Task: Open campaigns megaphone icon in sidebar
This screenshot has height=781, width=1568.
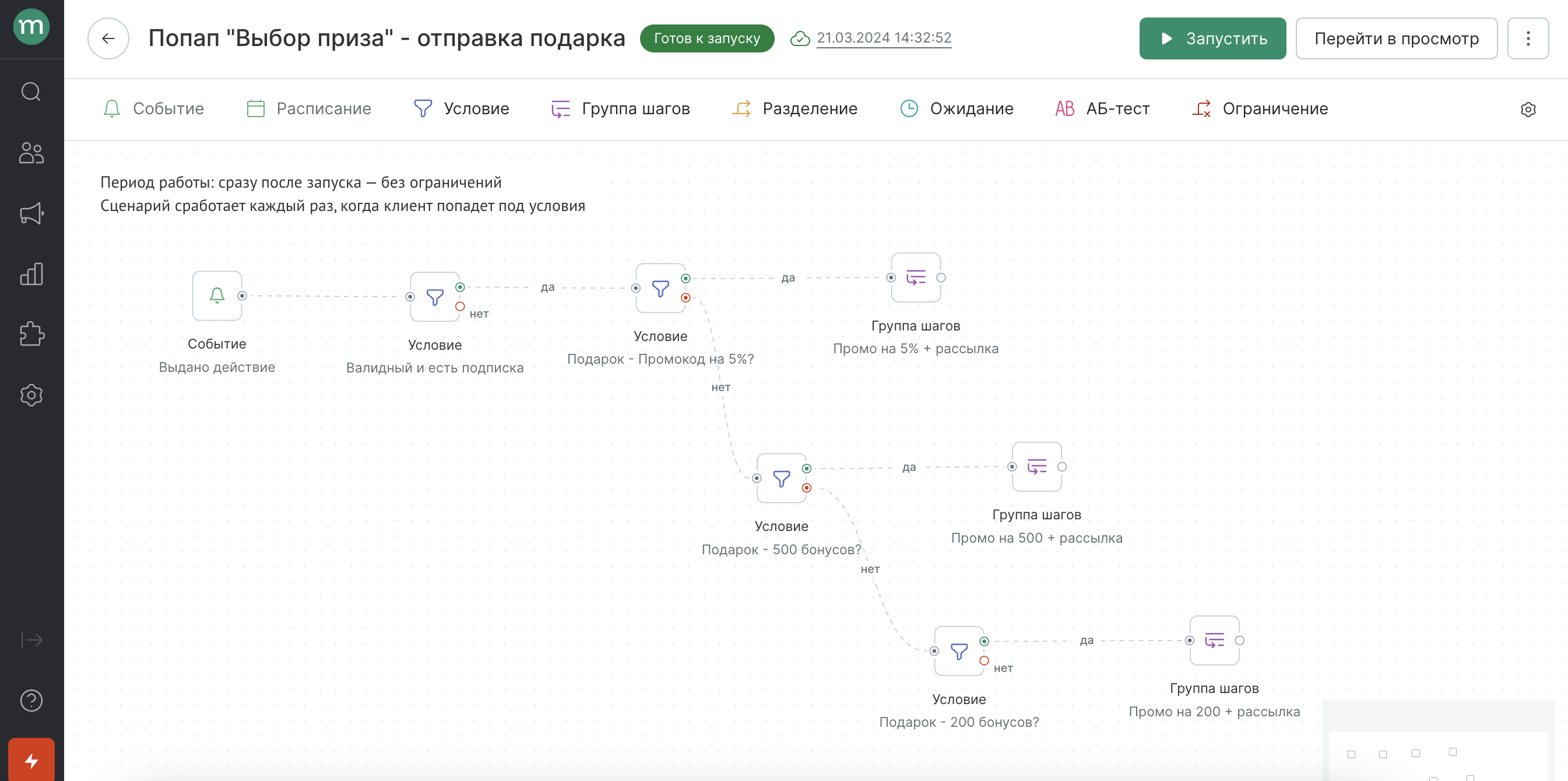Action: 31,213
